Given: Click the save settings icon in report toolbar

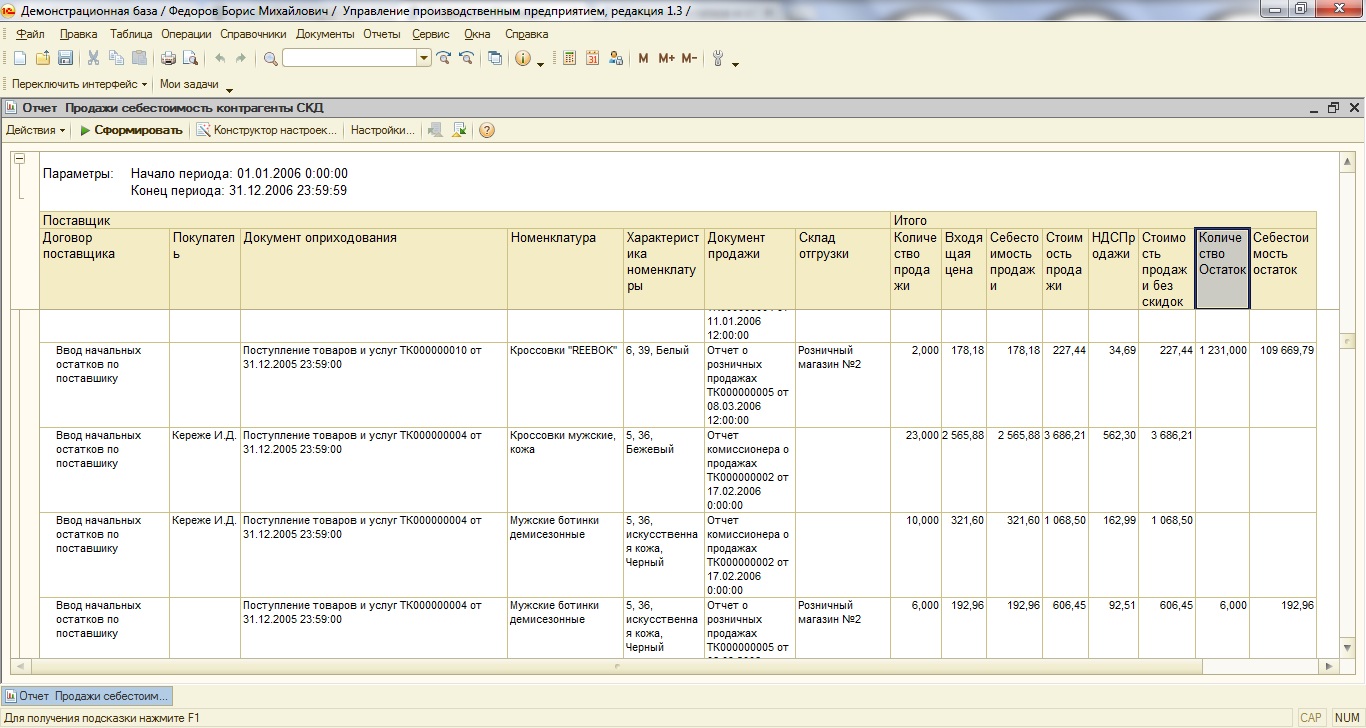Looking at the screenshot, I should pyautogui.click(x=460, y=130).
